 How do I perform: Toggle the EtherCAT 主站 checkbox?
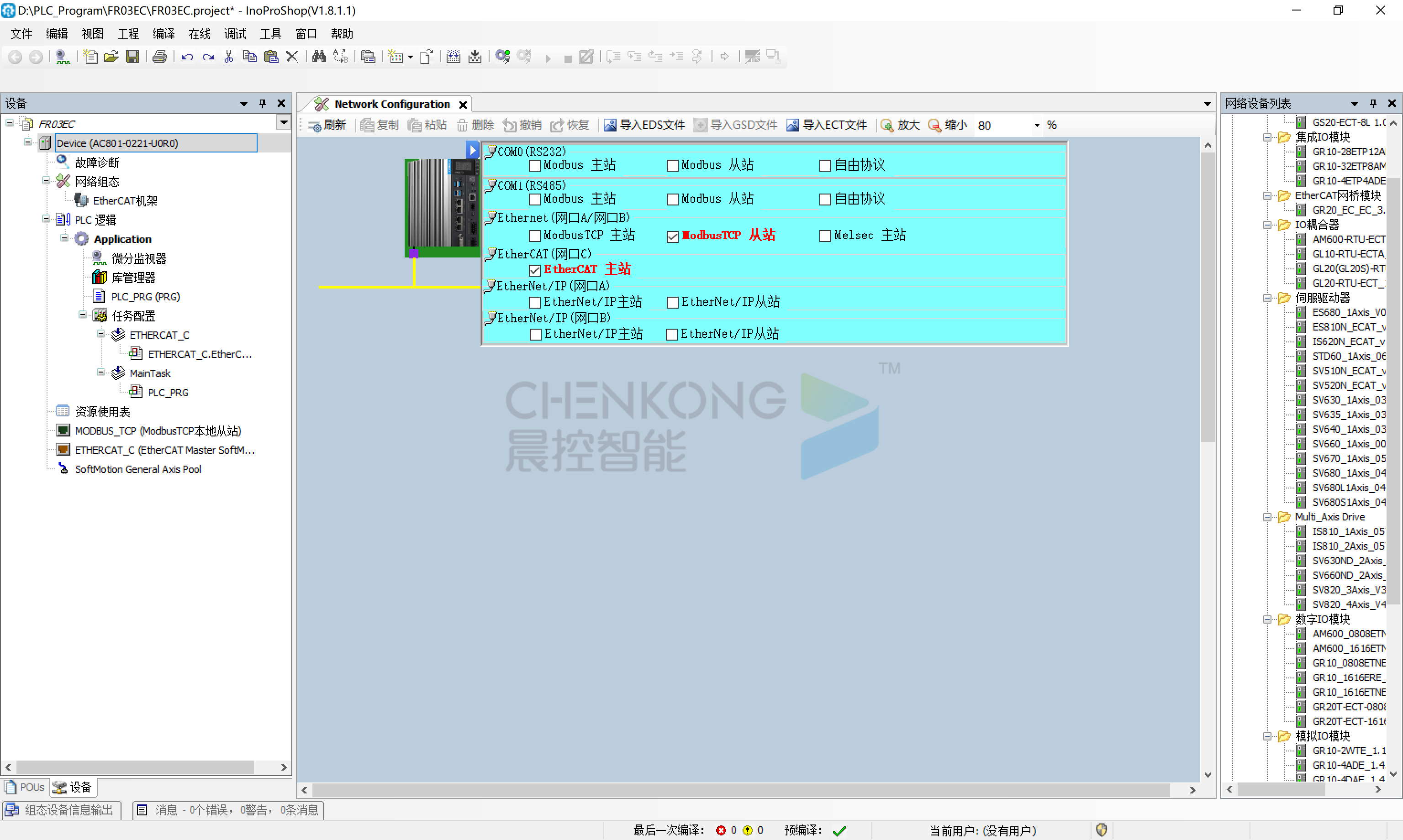(534, 270)
